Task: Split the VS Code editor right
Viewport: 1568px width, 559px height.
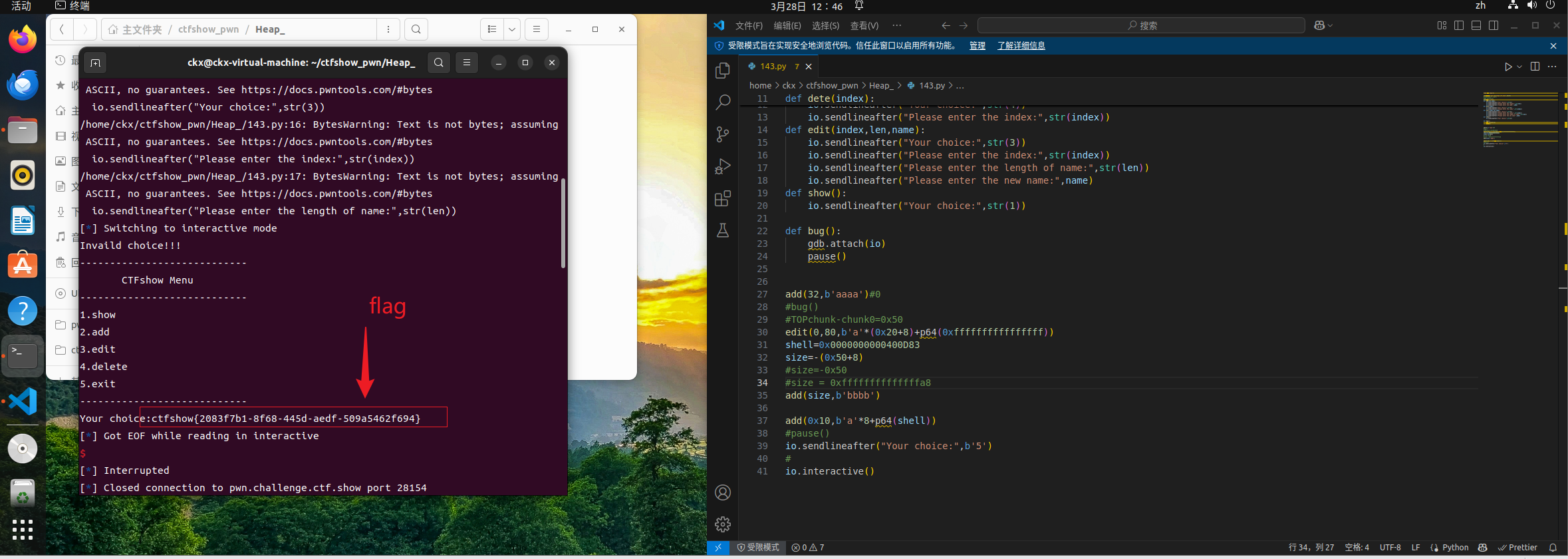Action: tap(1535, 67)
